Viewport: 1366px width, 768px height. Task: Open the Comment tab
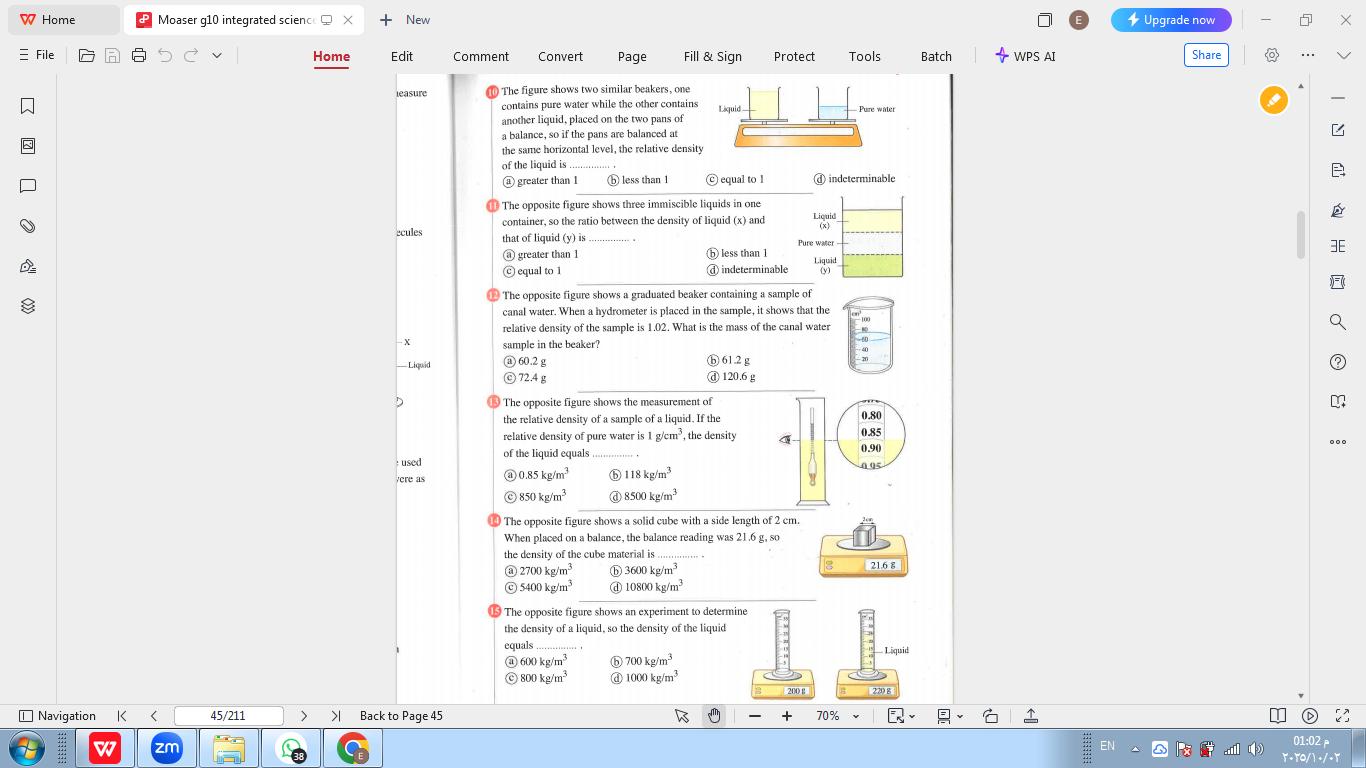pyautogui.click(x=481, y=56)
